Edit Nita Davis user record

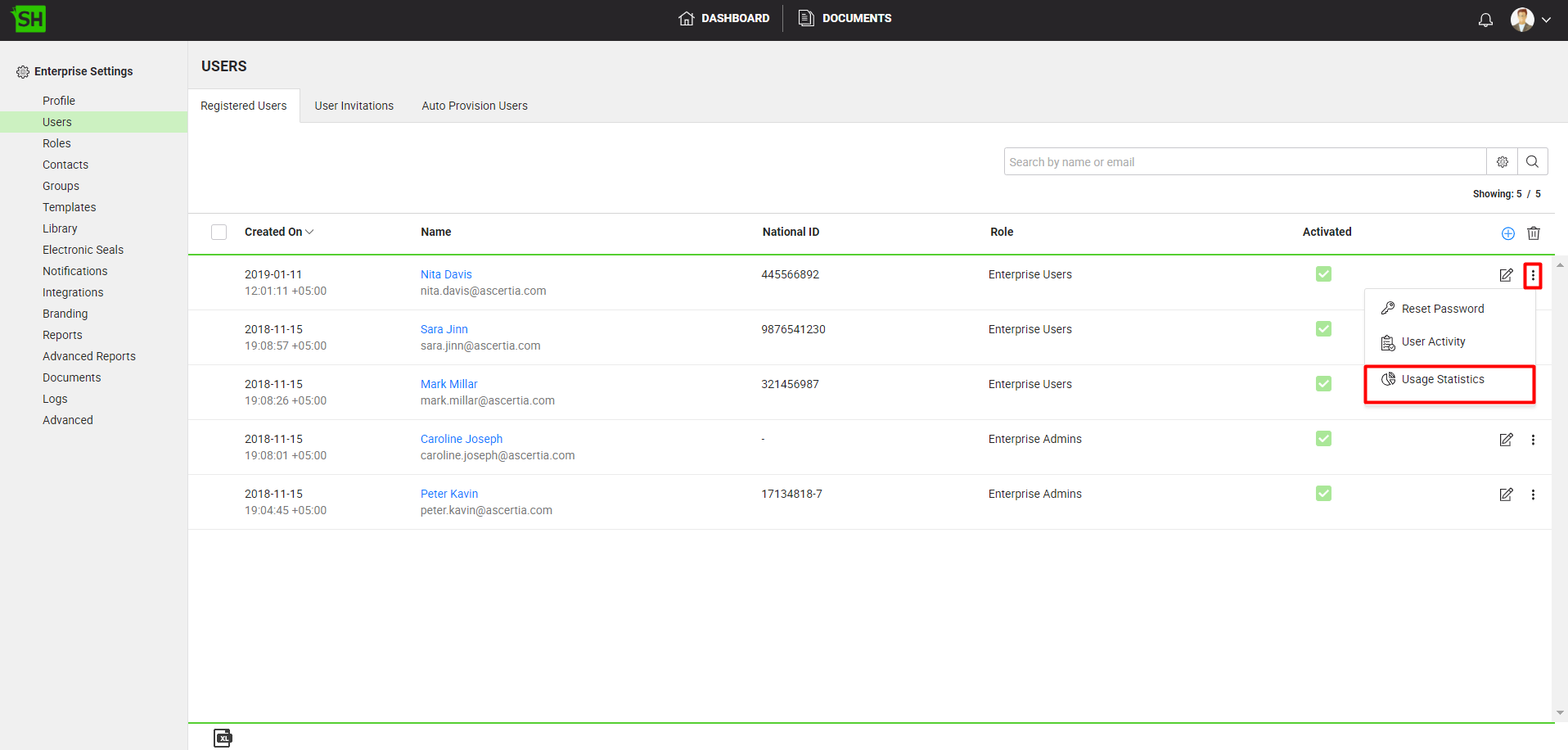point(1506,275)
